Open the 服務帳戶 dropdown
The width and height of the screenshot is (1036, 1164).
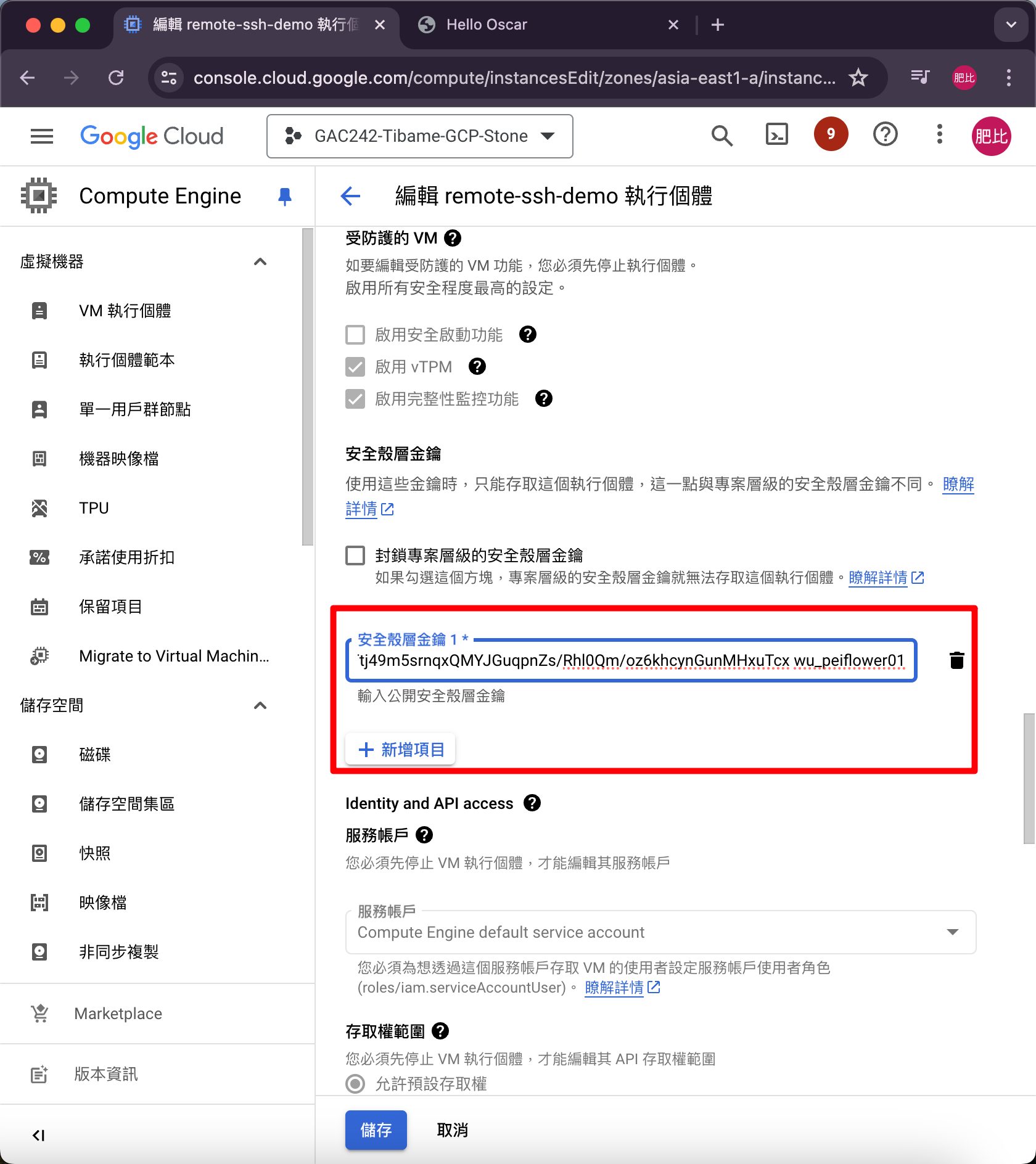click(660, 932)
